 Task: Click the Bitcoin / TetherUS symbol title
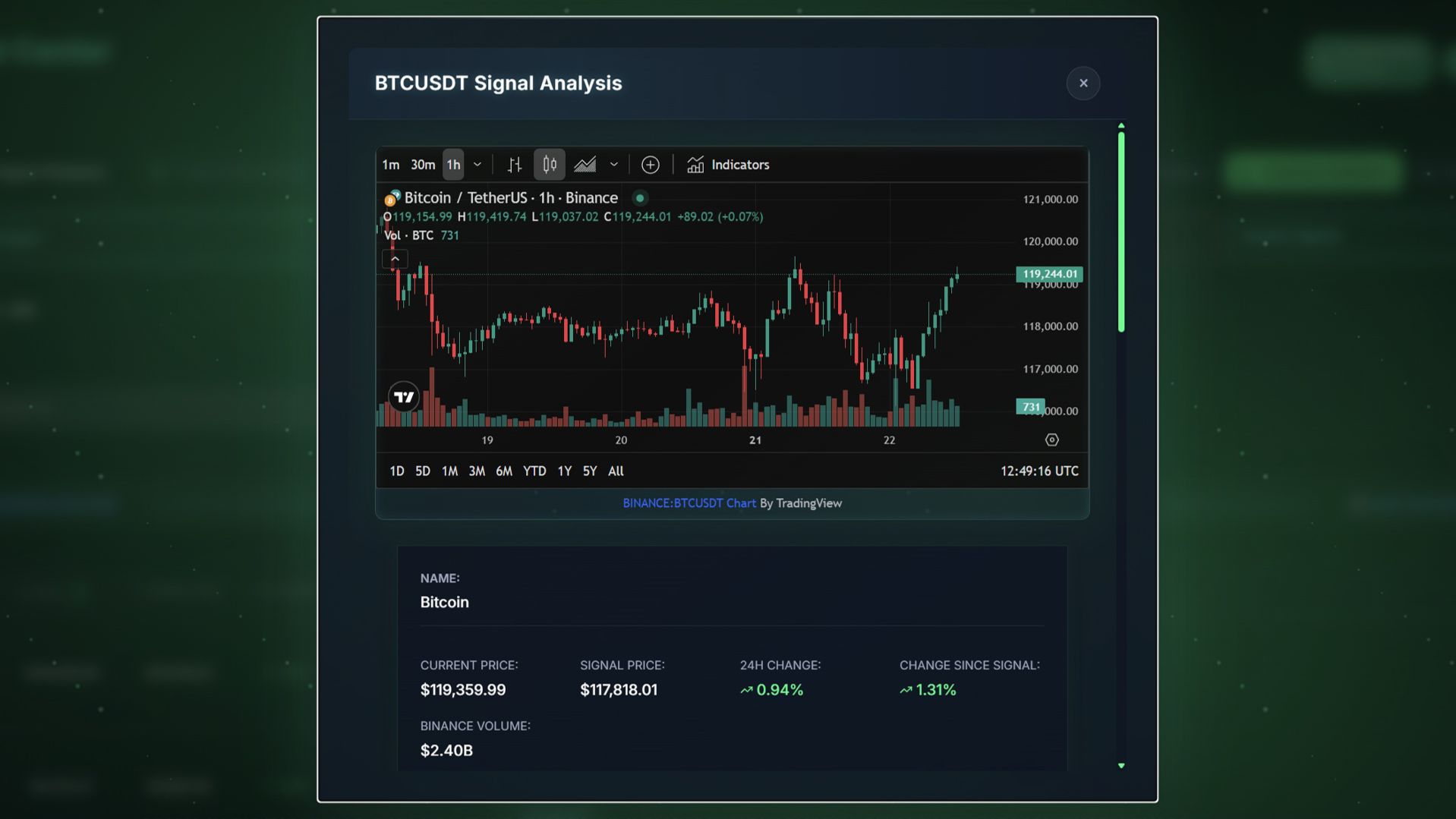[511, 198]
